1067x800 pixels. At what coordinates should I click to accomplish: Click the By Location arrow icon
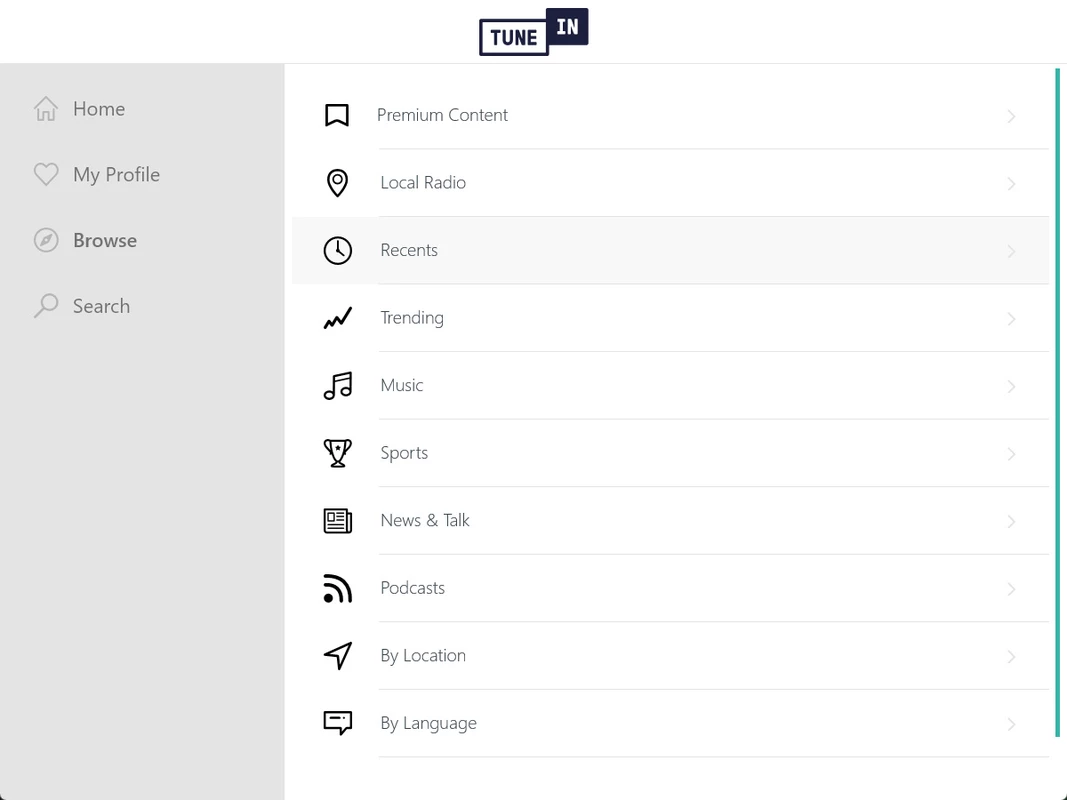pos(338,656)
